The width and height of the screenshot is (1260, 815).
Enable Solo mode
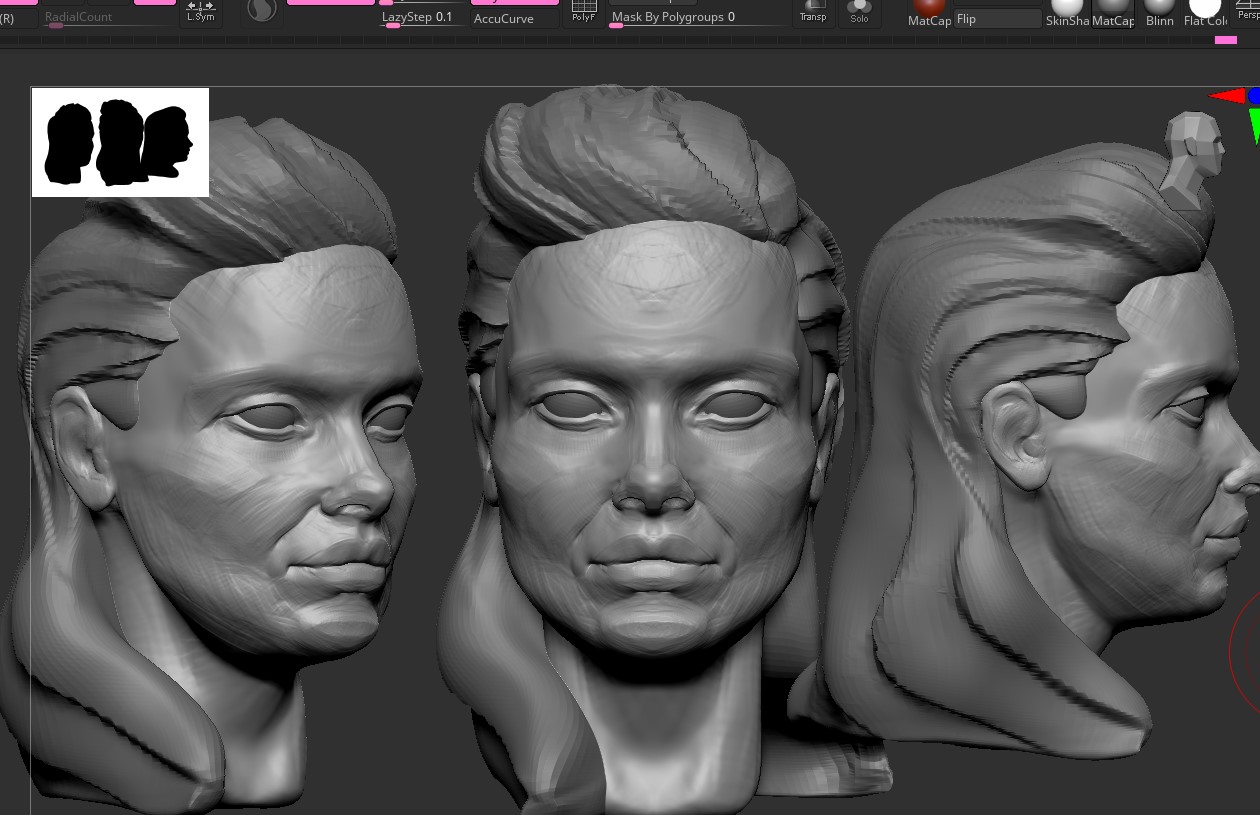pyautogui.click(x=859, y=12)
